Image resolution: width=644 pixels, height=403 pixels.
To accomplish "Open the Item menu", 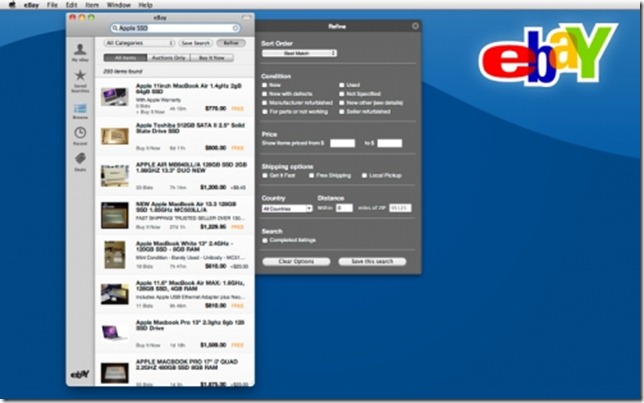I will (x=92, y=5).
